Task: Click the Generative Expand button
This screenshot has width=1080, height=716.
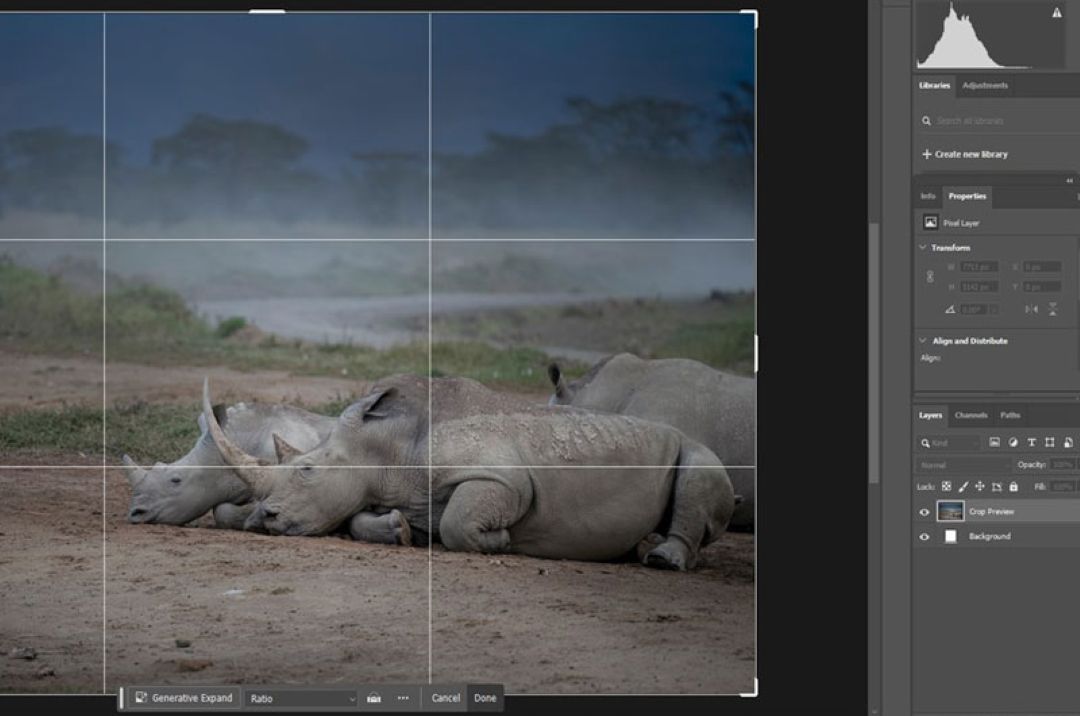Action: pyautogui.click(x=183, y=698)
